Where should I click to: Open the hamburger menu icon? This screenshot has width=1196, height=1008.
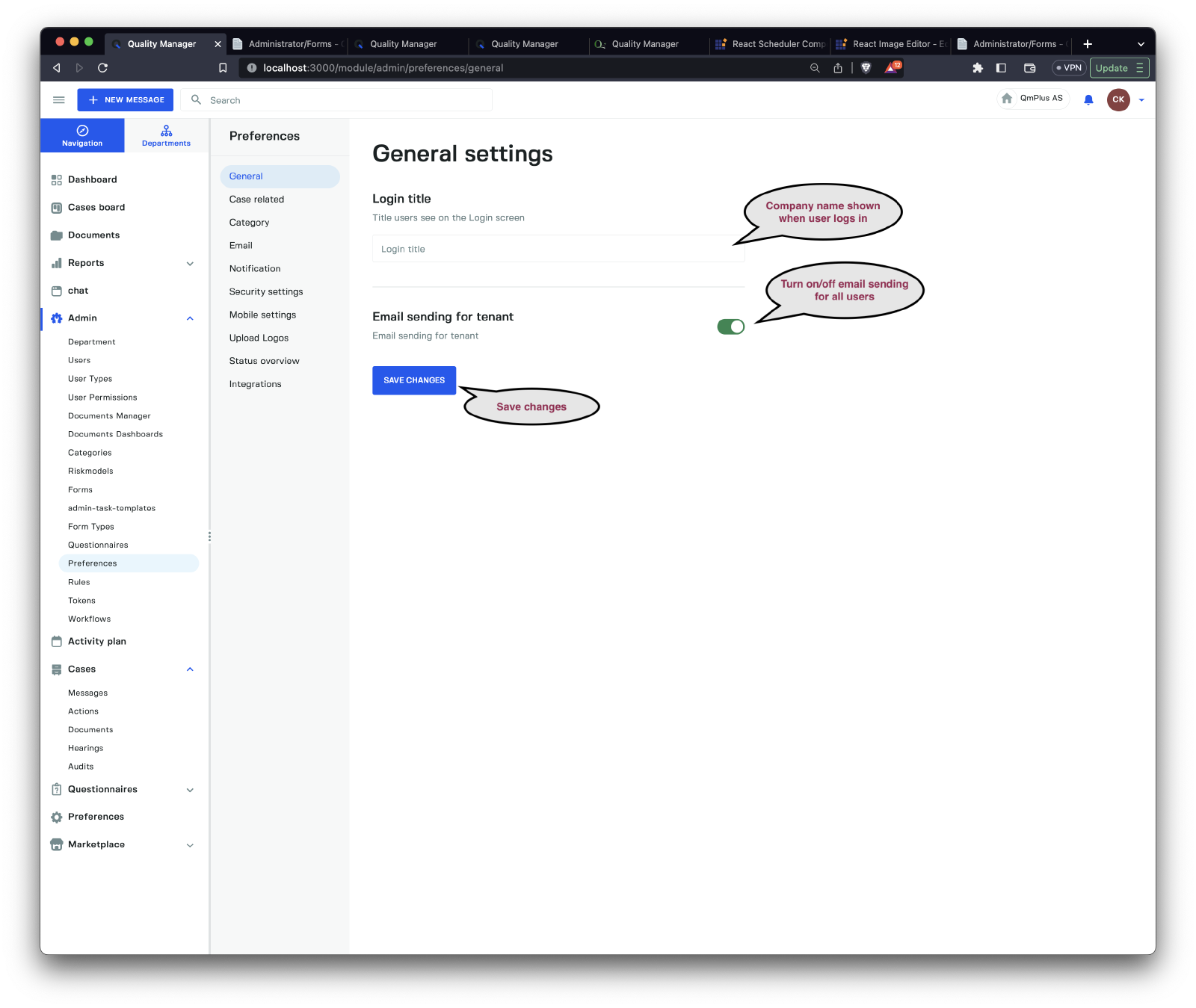59,99
